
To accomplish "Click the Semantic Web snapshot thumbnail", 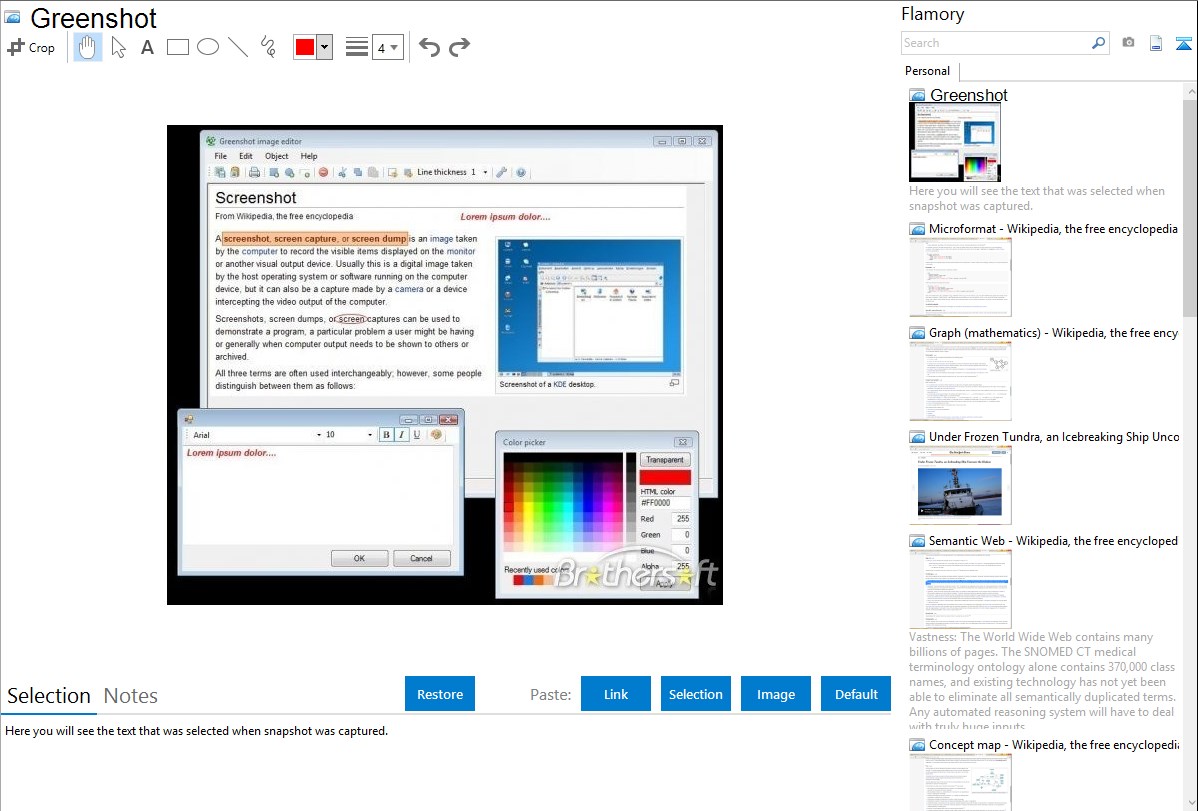I will tap(960, 589).
